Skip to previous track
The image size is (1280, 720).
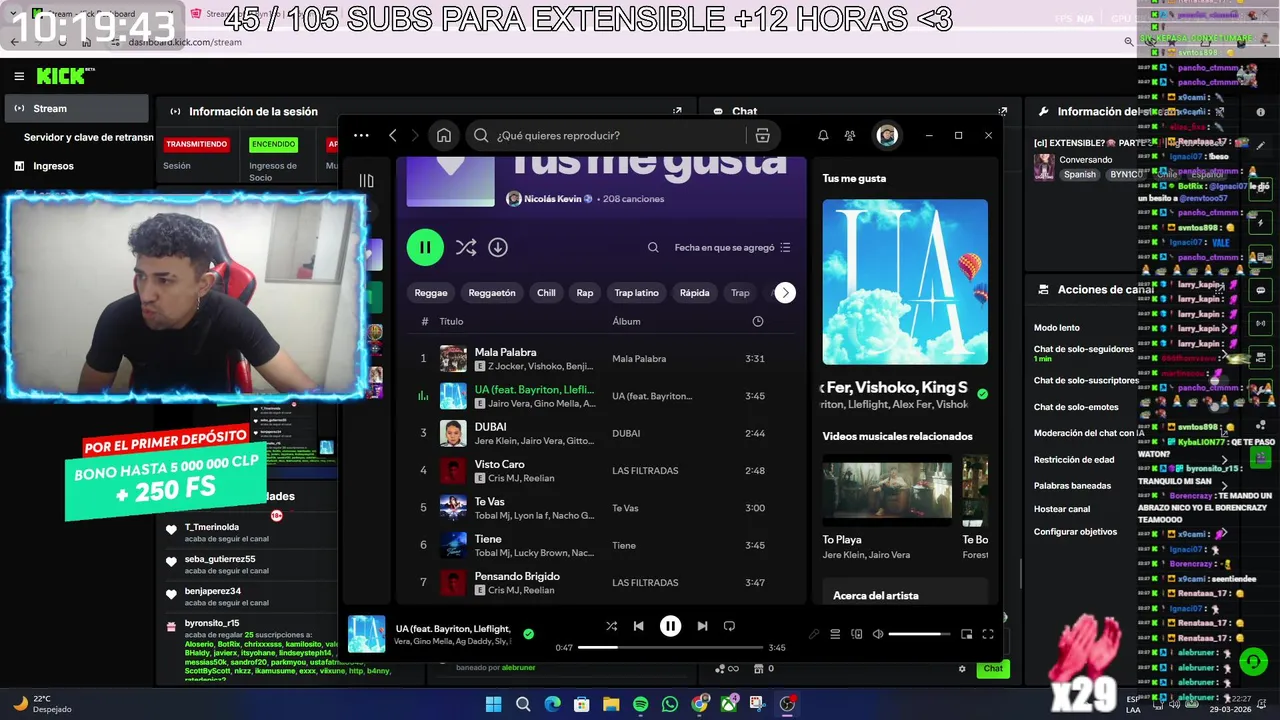[638, 626]
